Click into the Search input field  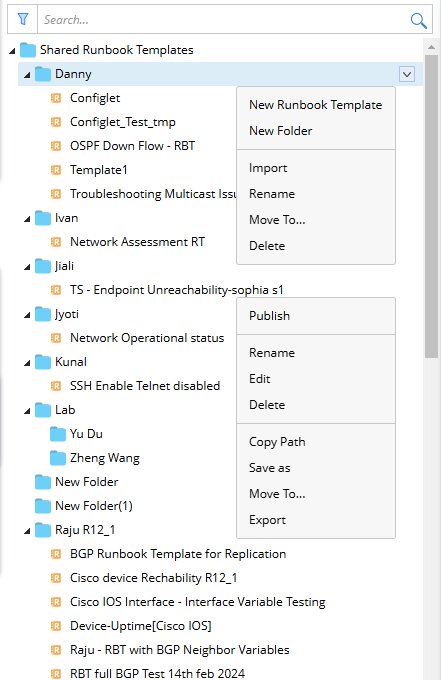(x=221, y=20)
